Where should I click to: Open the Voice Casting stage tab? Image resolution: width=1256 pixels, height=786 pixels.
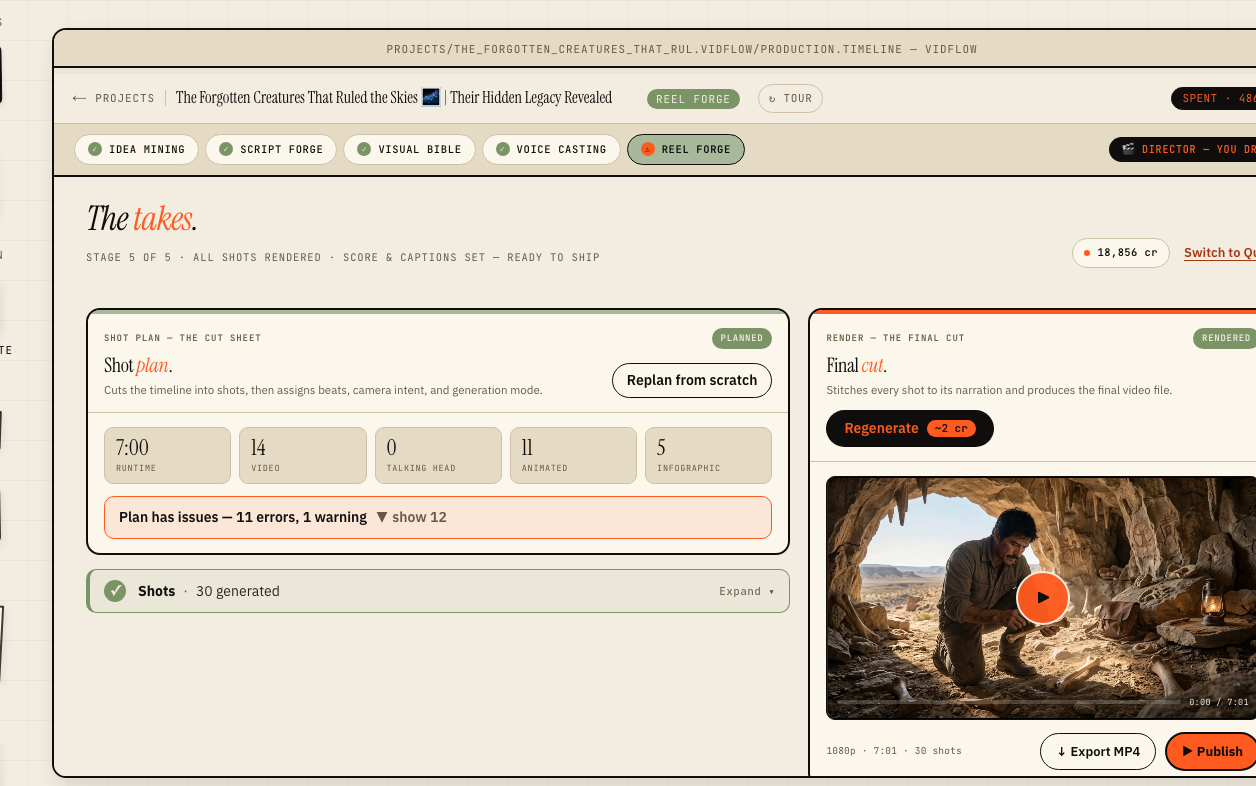(x=551, y=149)
